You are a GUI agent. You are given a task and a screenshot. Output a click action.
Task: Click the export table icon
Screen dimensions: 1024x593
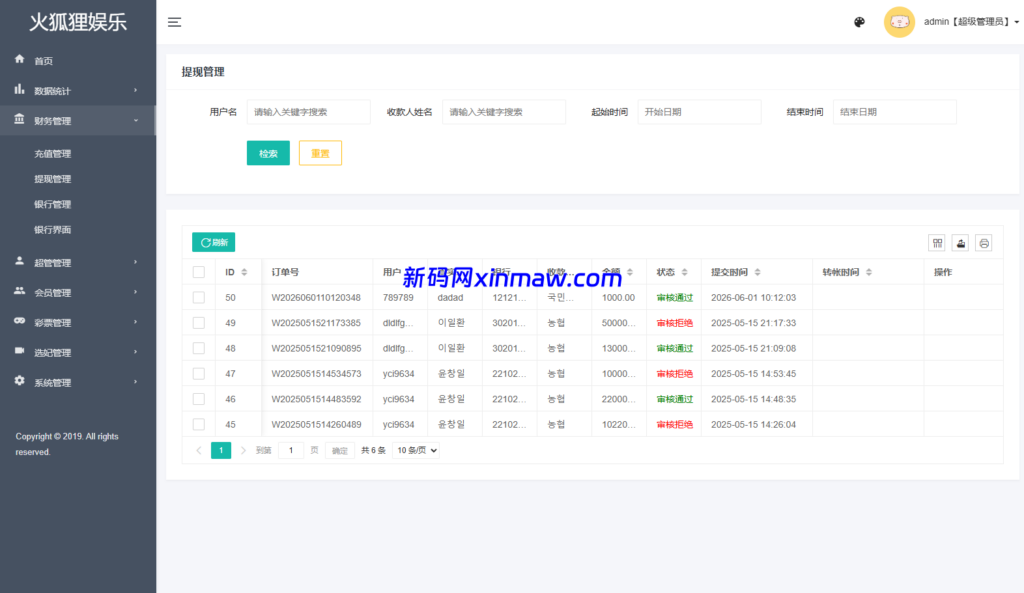pos(961,243)
